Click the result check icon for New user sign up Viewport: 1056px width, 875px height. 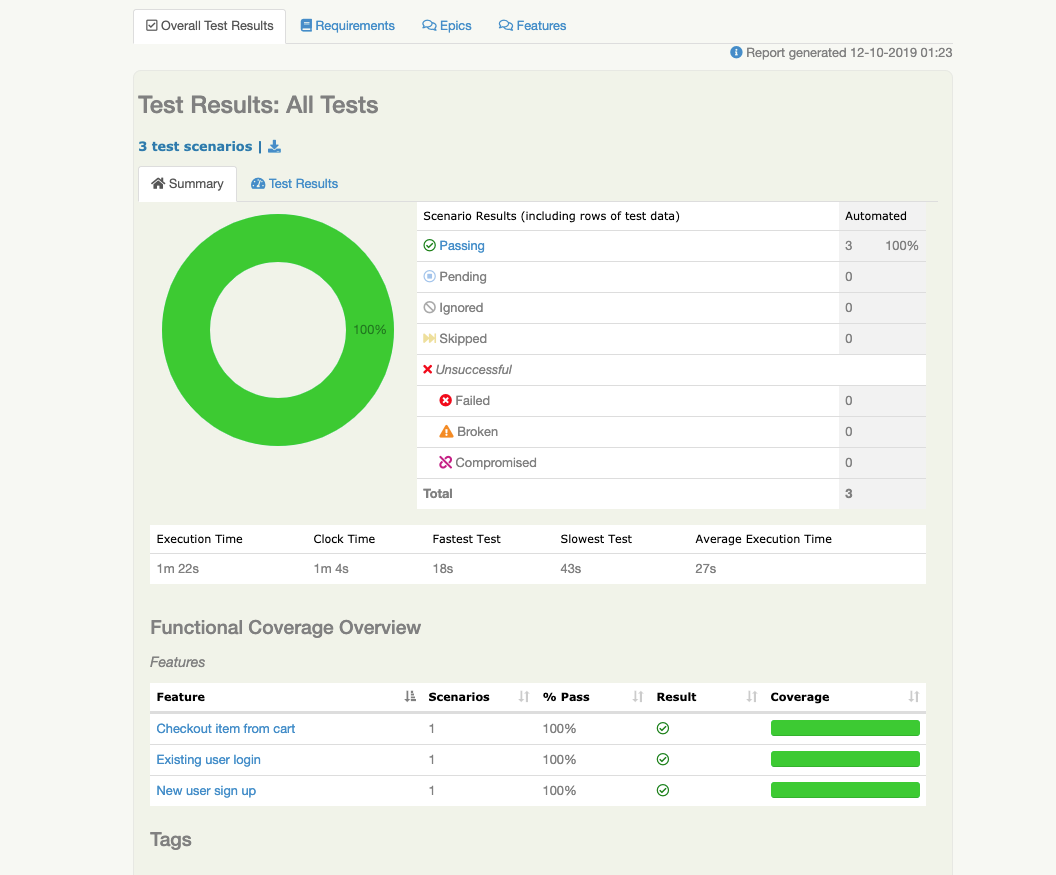click(663, 791)
